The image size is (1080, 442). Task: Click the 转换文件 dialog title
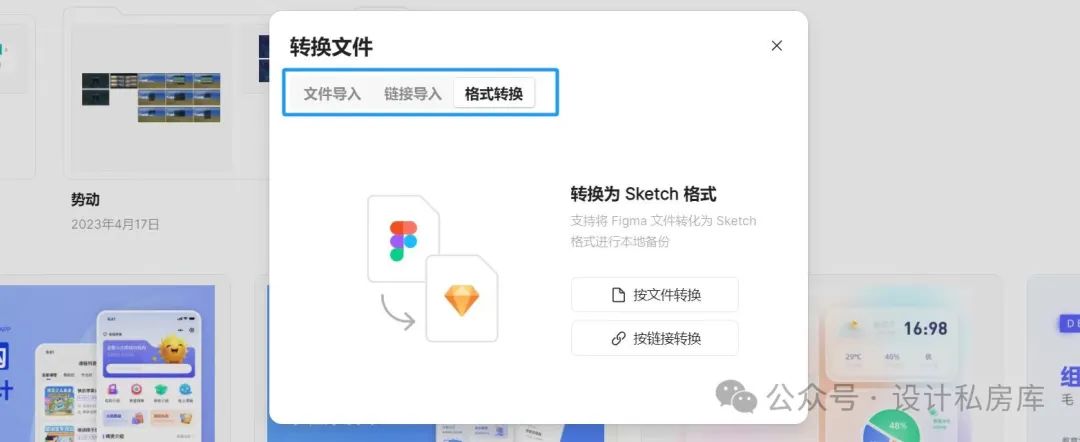pos(331,47)
